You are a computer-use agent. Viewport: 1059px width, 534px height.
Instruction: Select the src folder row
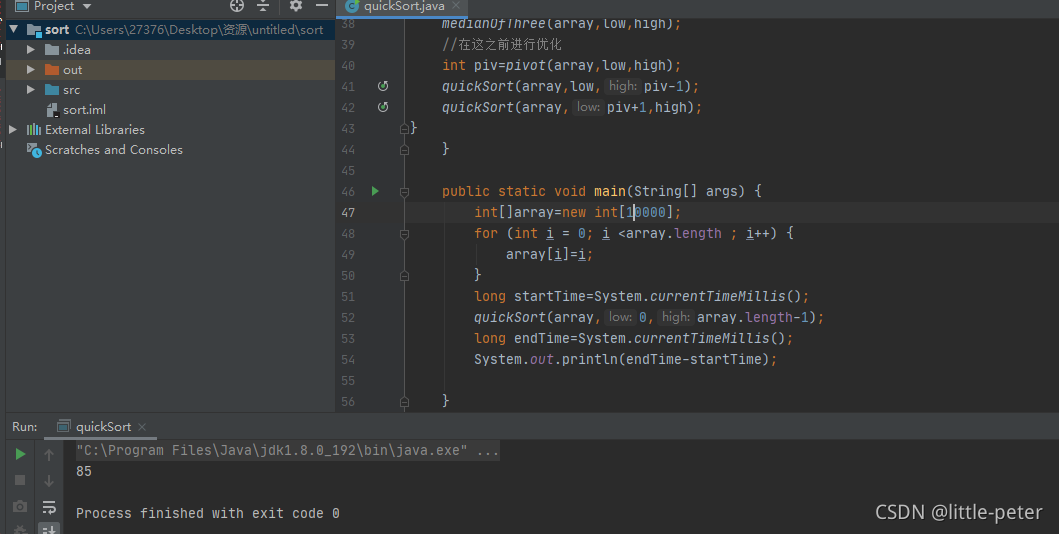(x=170, y=89)
